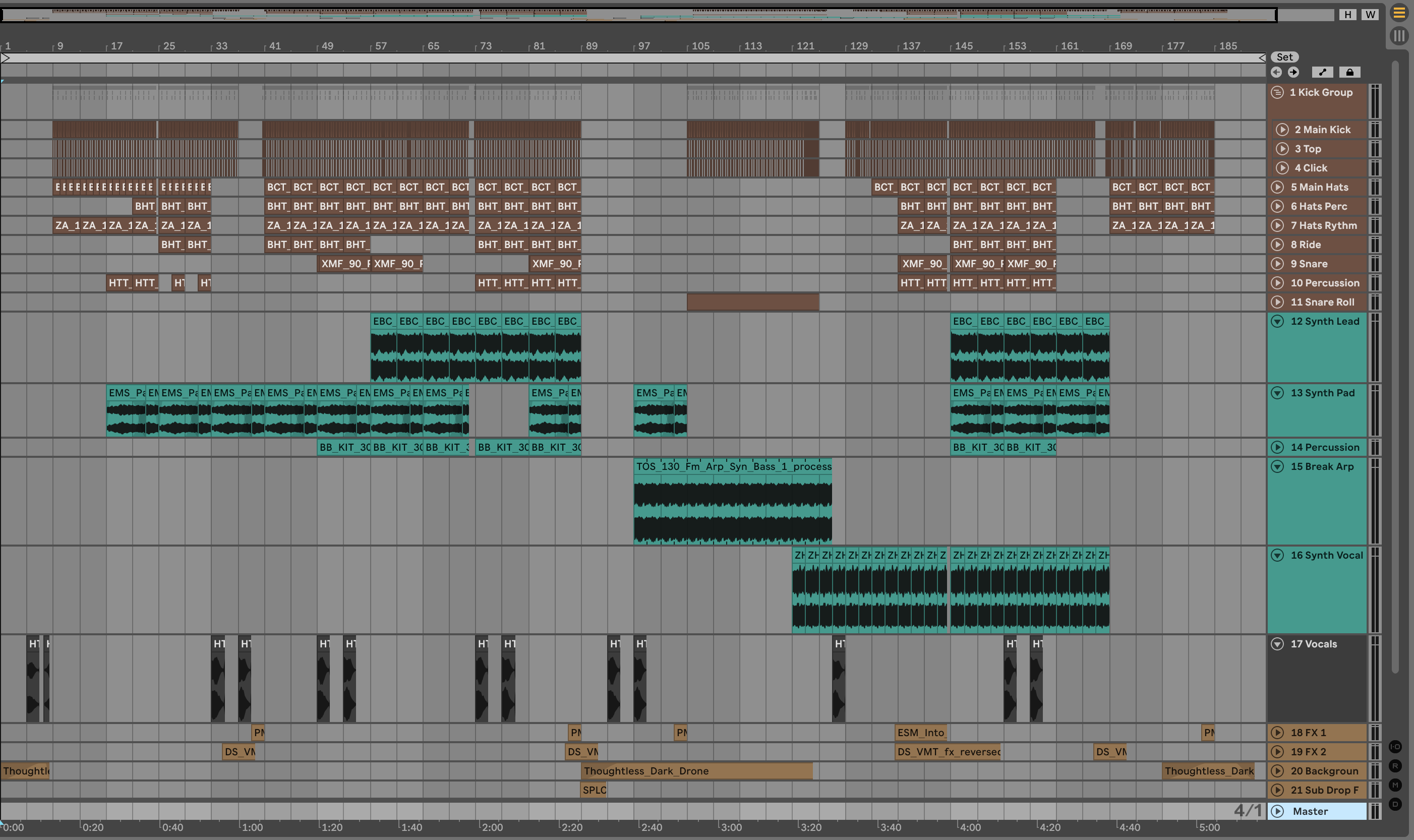Select the 19 FX 2 track header
The width and height of the screenshot is (1414, 840).
(x=1317, y=752)
